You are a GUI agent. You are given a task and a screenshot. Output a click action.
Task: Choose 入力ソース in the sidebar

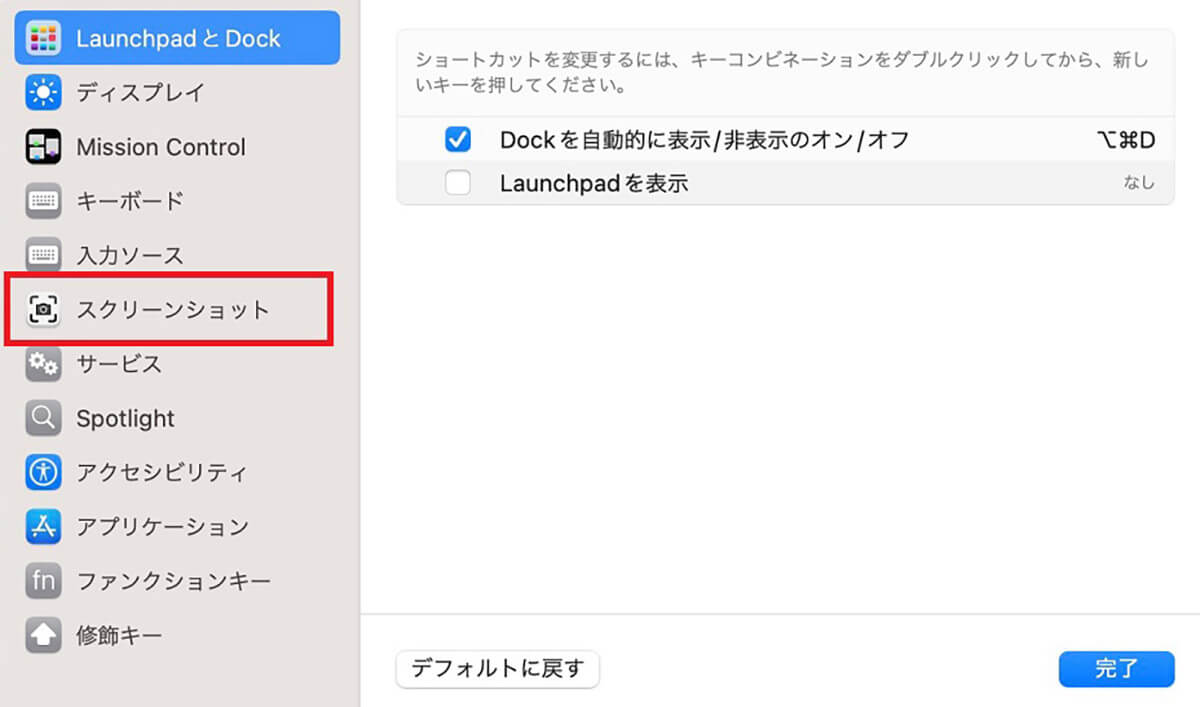click(178, 255)
